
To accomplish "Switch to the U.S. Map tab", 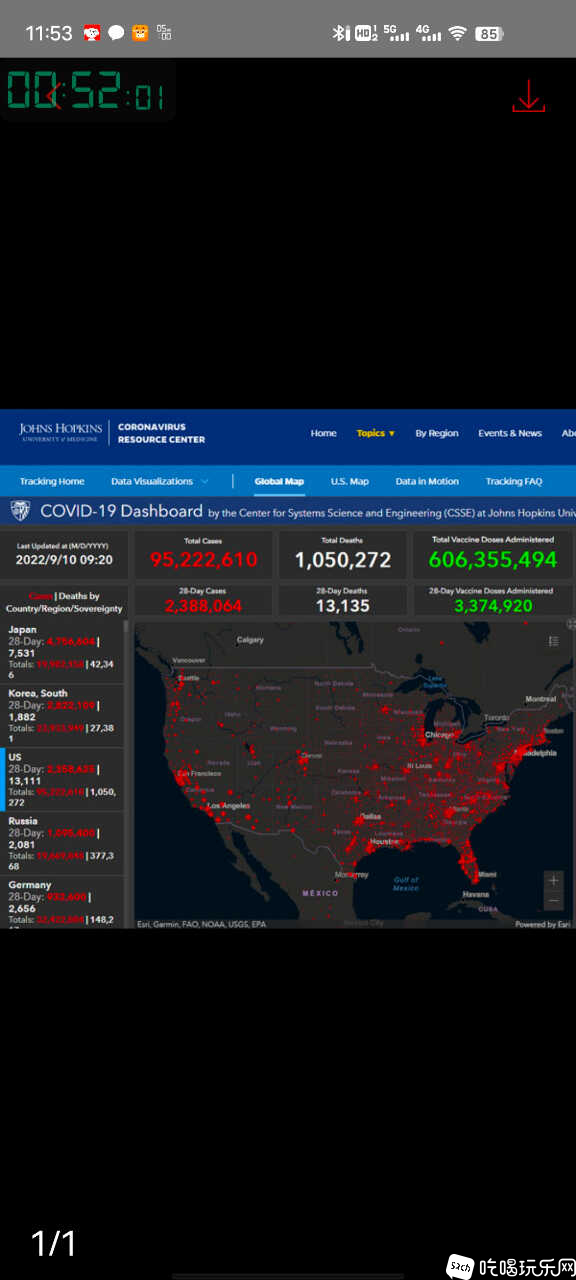I will 350,481.
